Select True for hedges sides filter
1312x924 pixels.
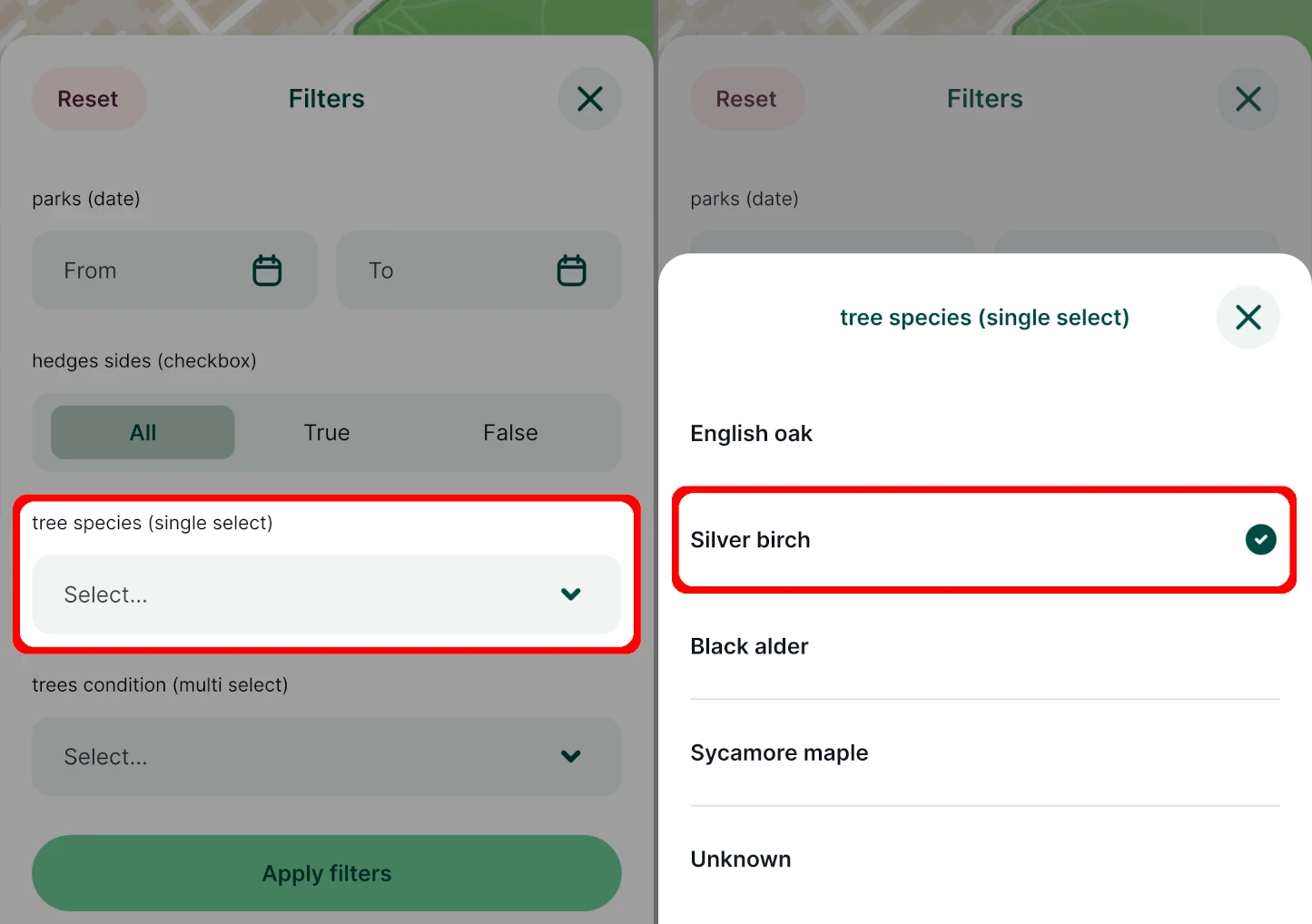tap(326, 432)
